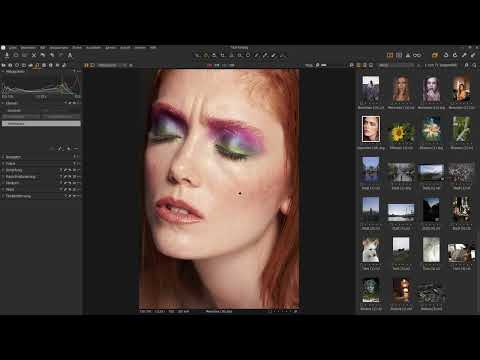Click the minus icon to delete layer

pyautogui.click(x=76, y=149)
